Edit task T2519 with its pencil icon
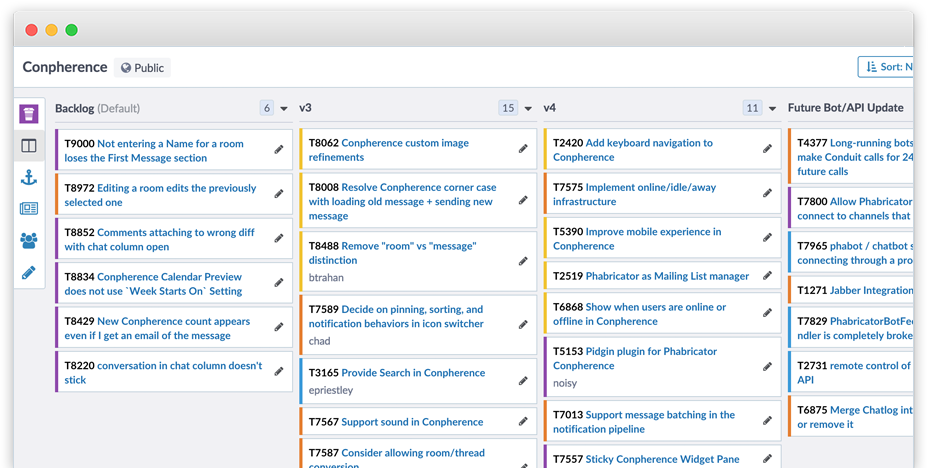 coord(768,276)
